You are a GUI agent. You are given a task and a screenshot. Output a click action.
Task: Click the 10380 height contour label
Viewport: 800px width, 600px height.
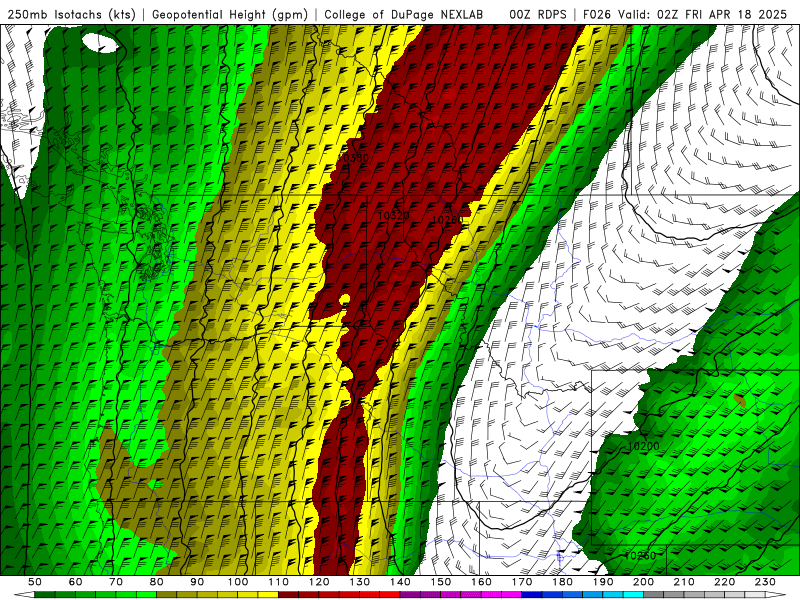tap(354, 158)
